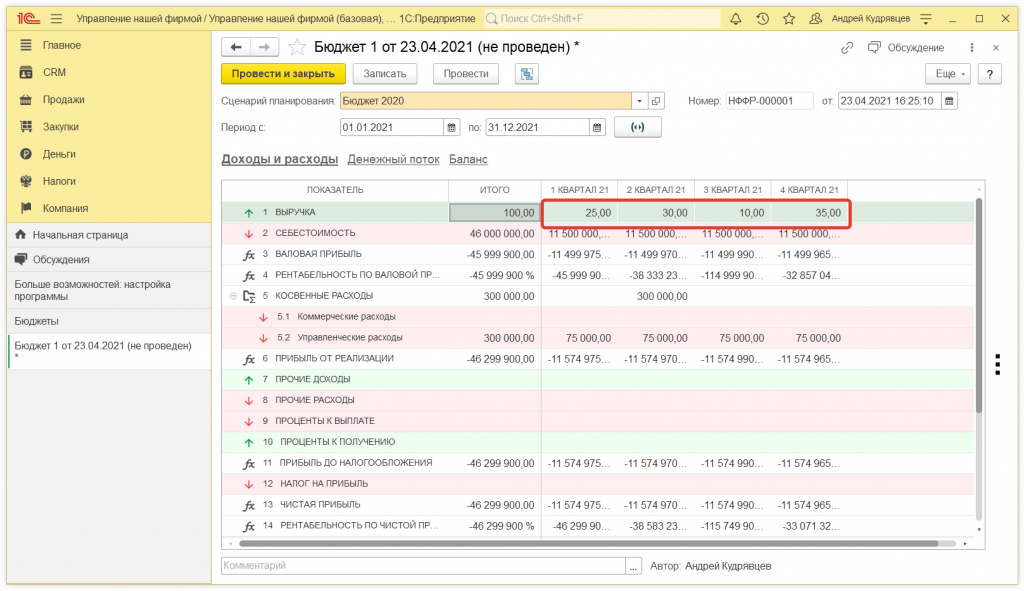Open the calendar picker for period start date

tap(450, 127)
